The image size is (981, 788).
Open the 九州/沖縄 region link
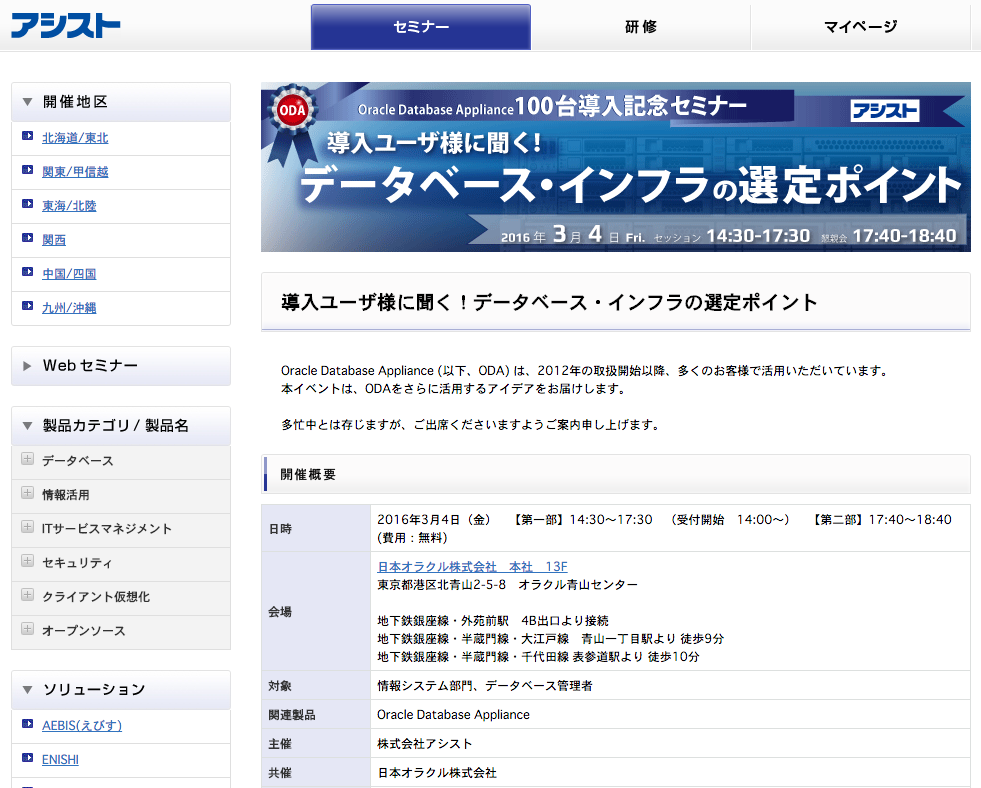(x=69, y=308)
